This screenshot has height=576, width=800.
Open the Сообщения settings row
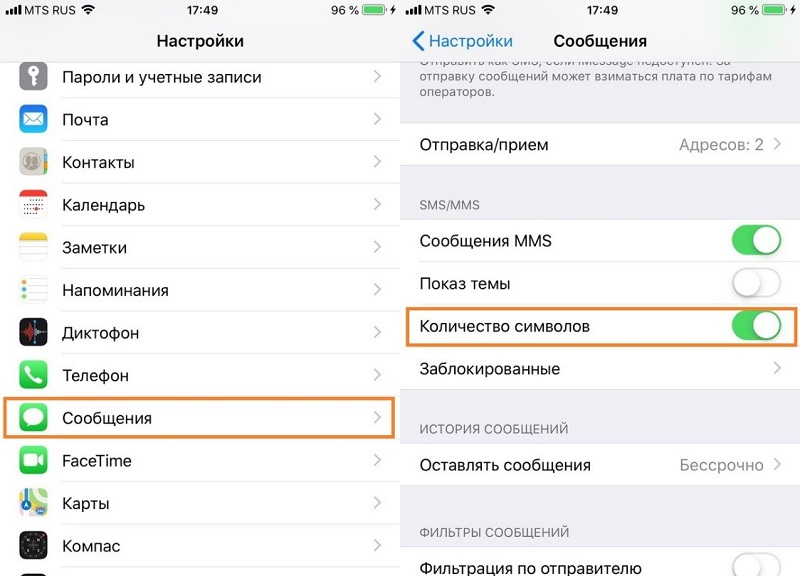200,418
